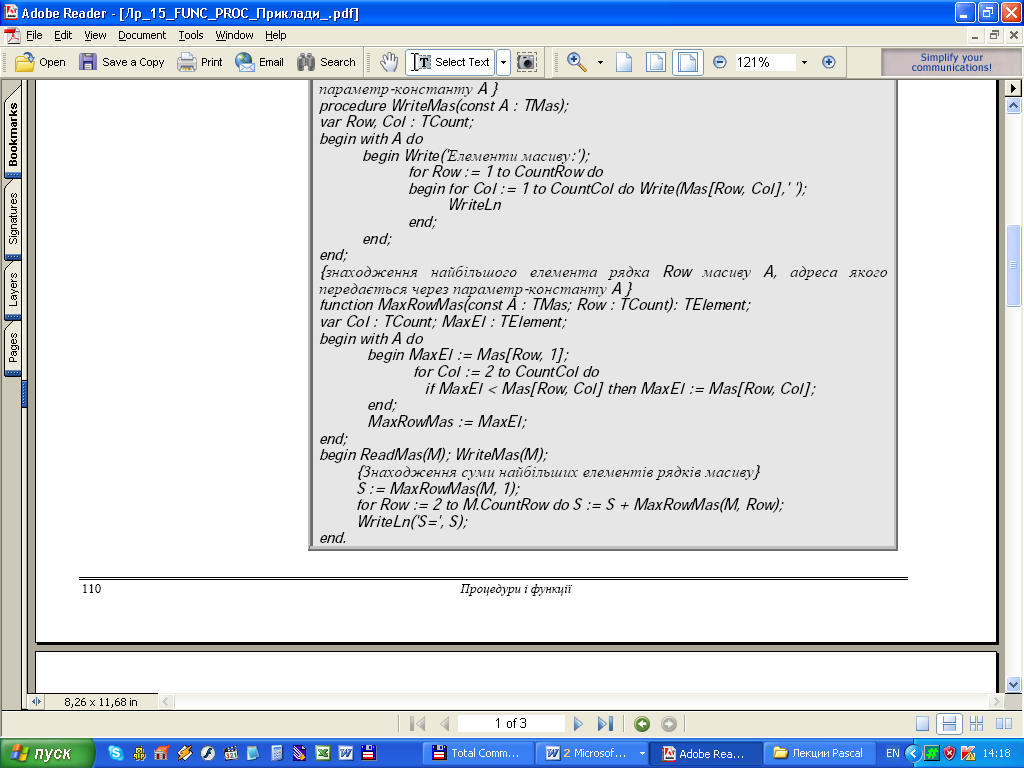Click the vertical scrollbar up arrow
The height and width of the screenshot is (768, 1024).
tap(1014, 105)
